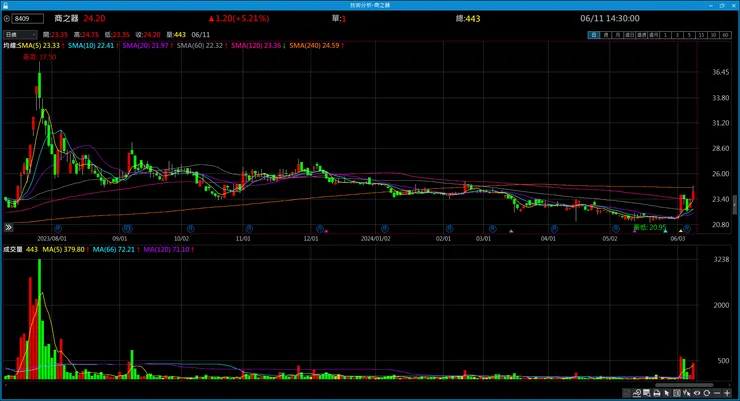Image resolution: width=740 pixels, height=401 pixels.
Task: Switch to the 60-minute chart button
Action: tap(725, 35)
